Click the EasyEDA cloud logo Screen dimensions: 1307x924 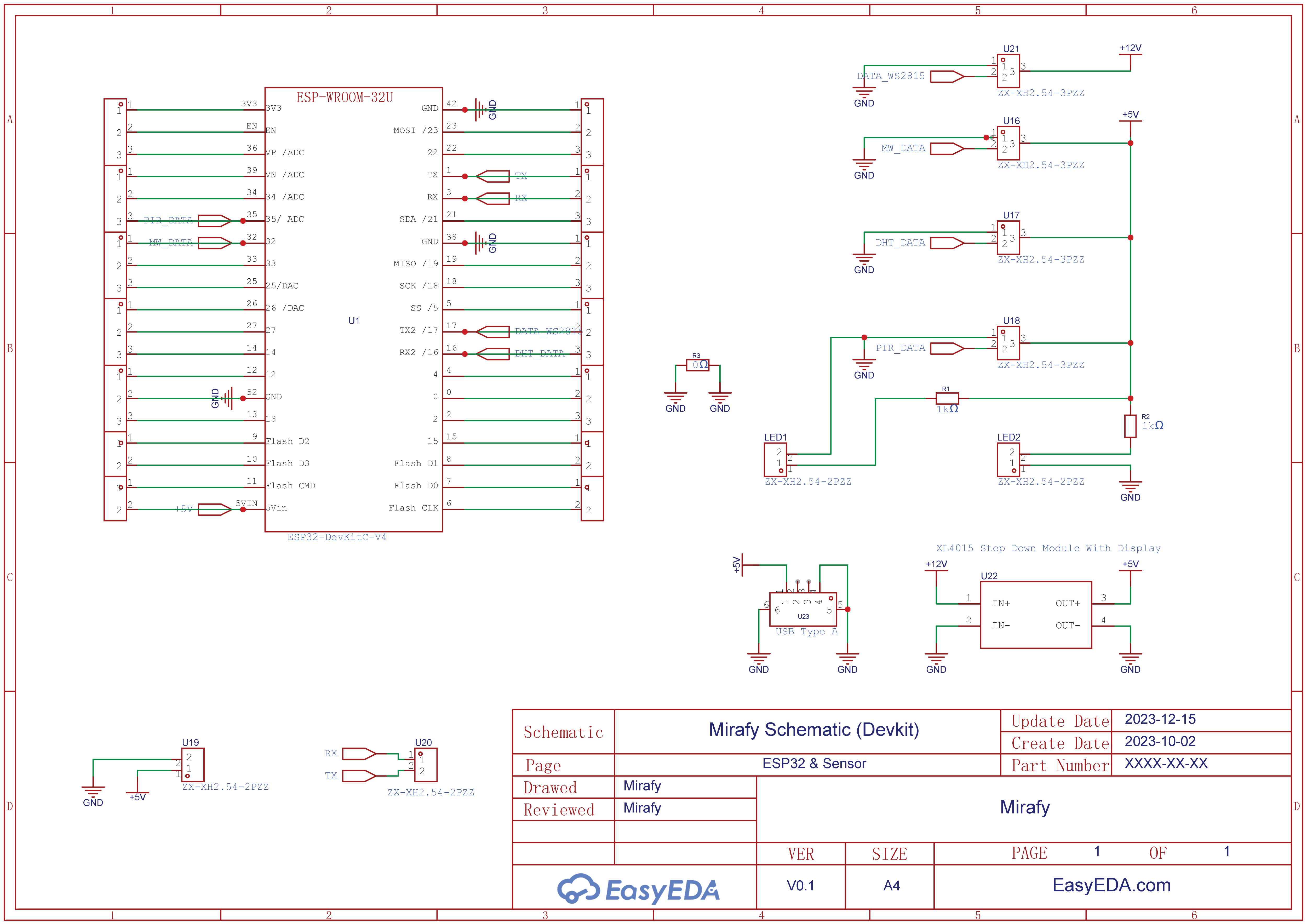pos(578,889)
